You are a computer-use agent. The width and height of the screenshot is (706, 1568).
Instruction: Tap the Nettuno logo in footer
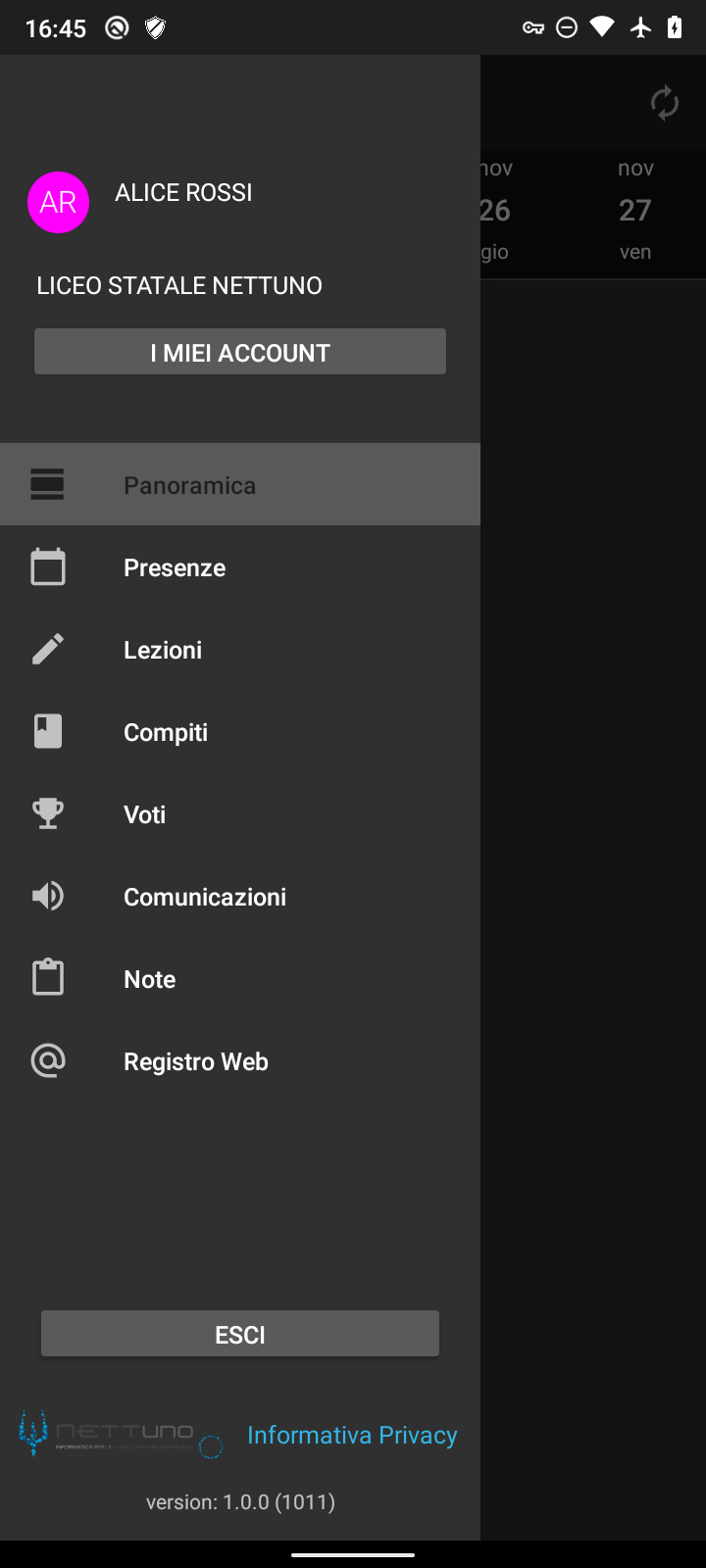click(120, 1435)
